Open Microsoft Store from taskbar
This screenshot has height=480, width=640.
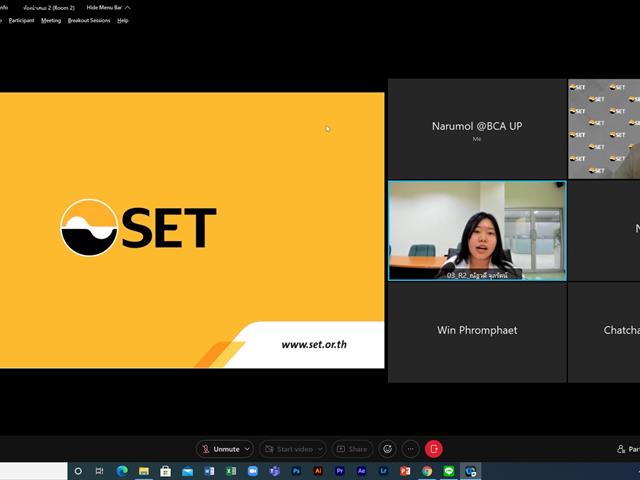point(165,471)
